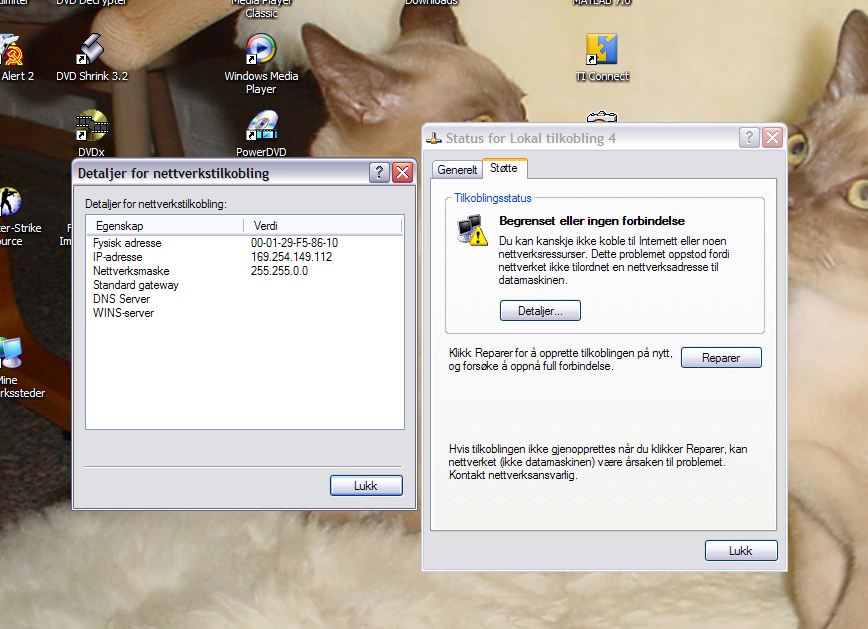868x629 pixels.
Task: Click Lukk in the Detaljer window
Action: 366,486
